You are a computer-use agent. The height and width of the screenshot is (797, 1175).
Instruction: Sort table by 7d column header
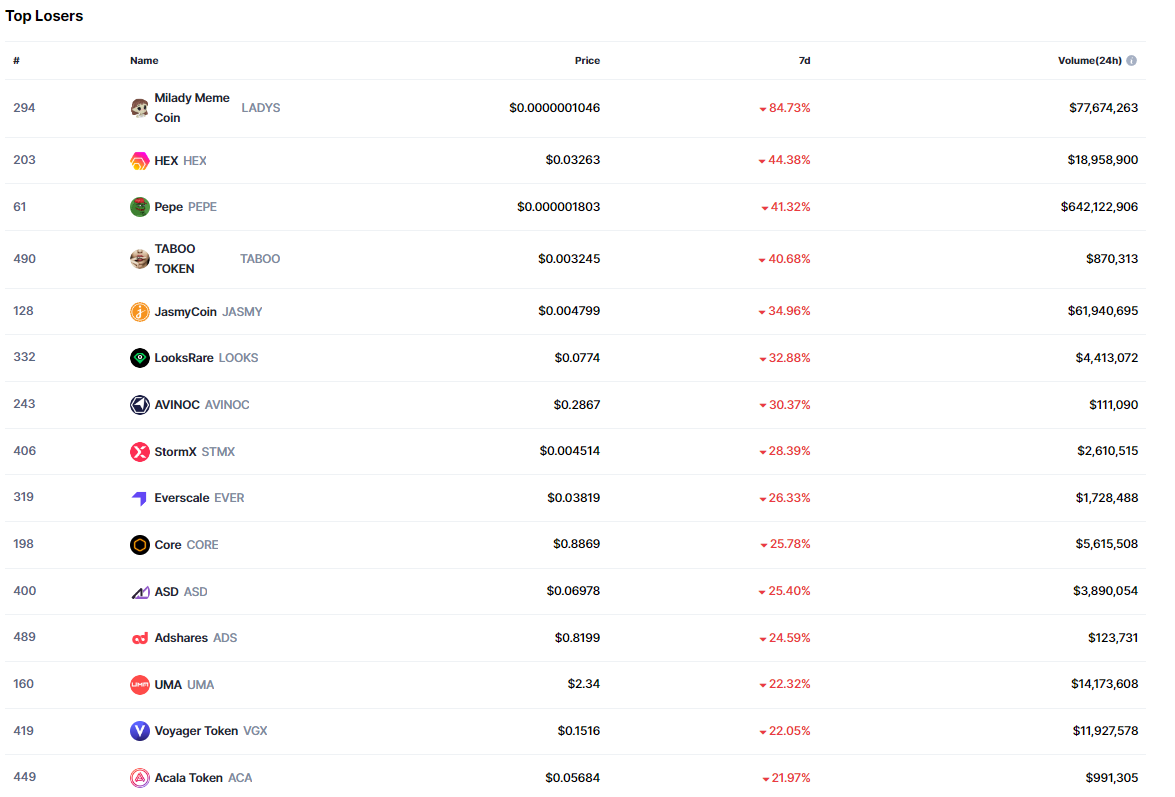(x=804, y=61)
